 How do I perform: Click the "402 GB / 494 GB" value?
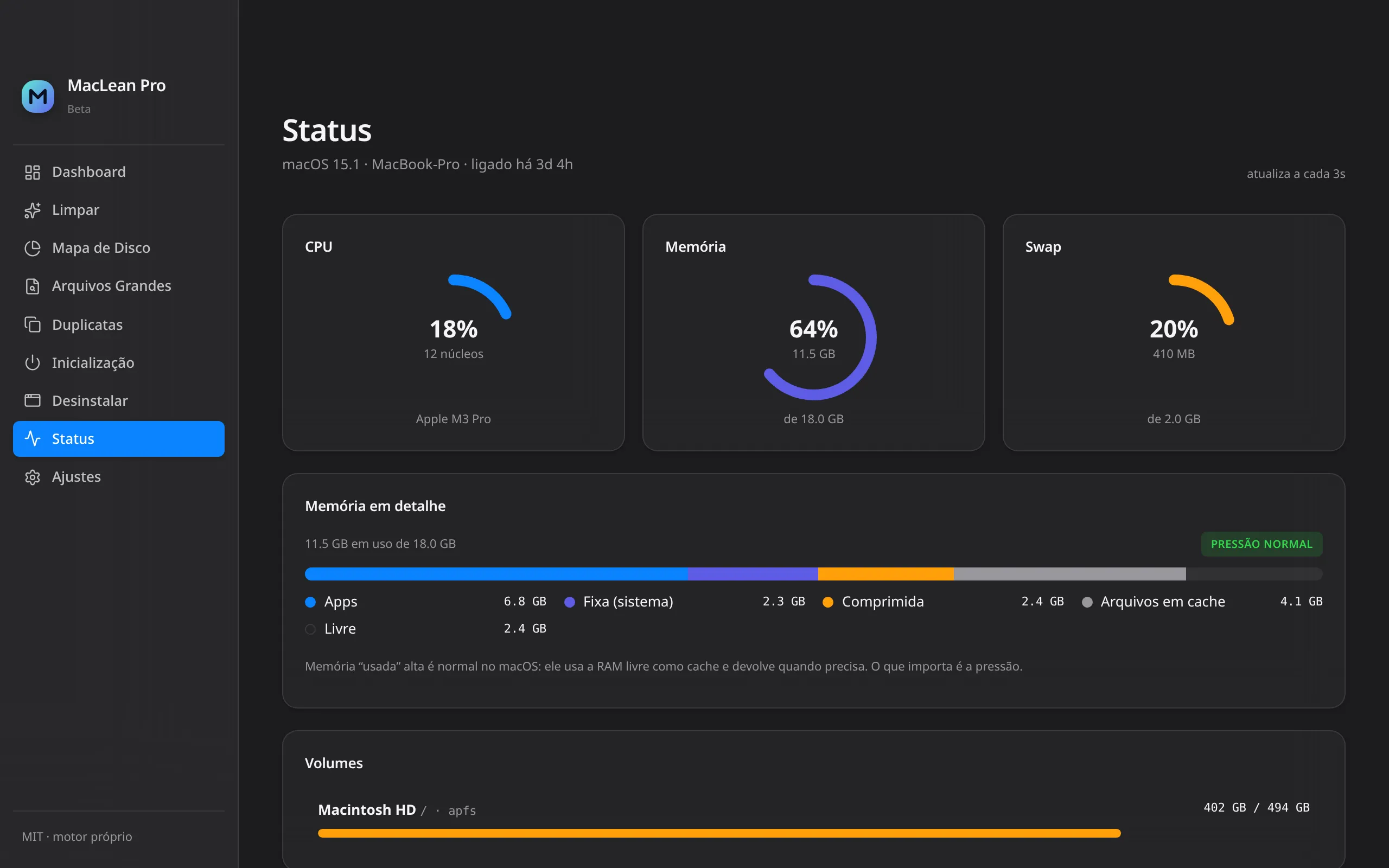[1257, 807]
